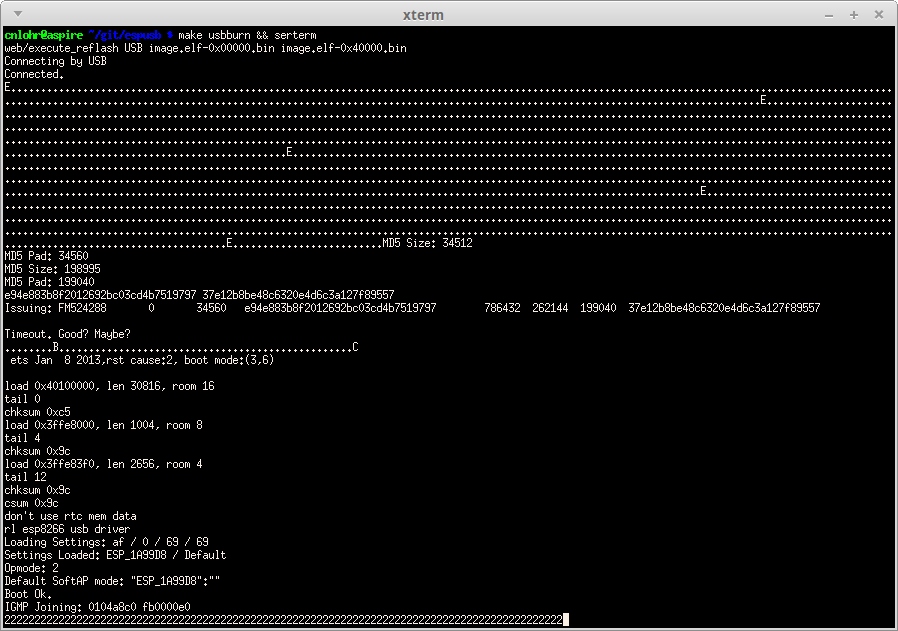Click the 'load 0x40100000, len 30816' line

(x=109, y=386)
